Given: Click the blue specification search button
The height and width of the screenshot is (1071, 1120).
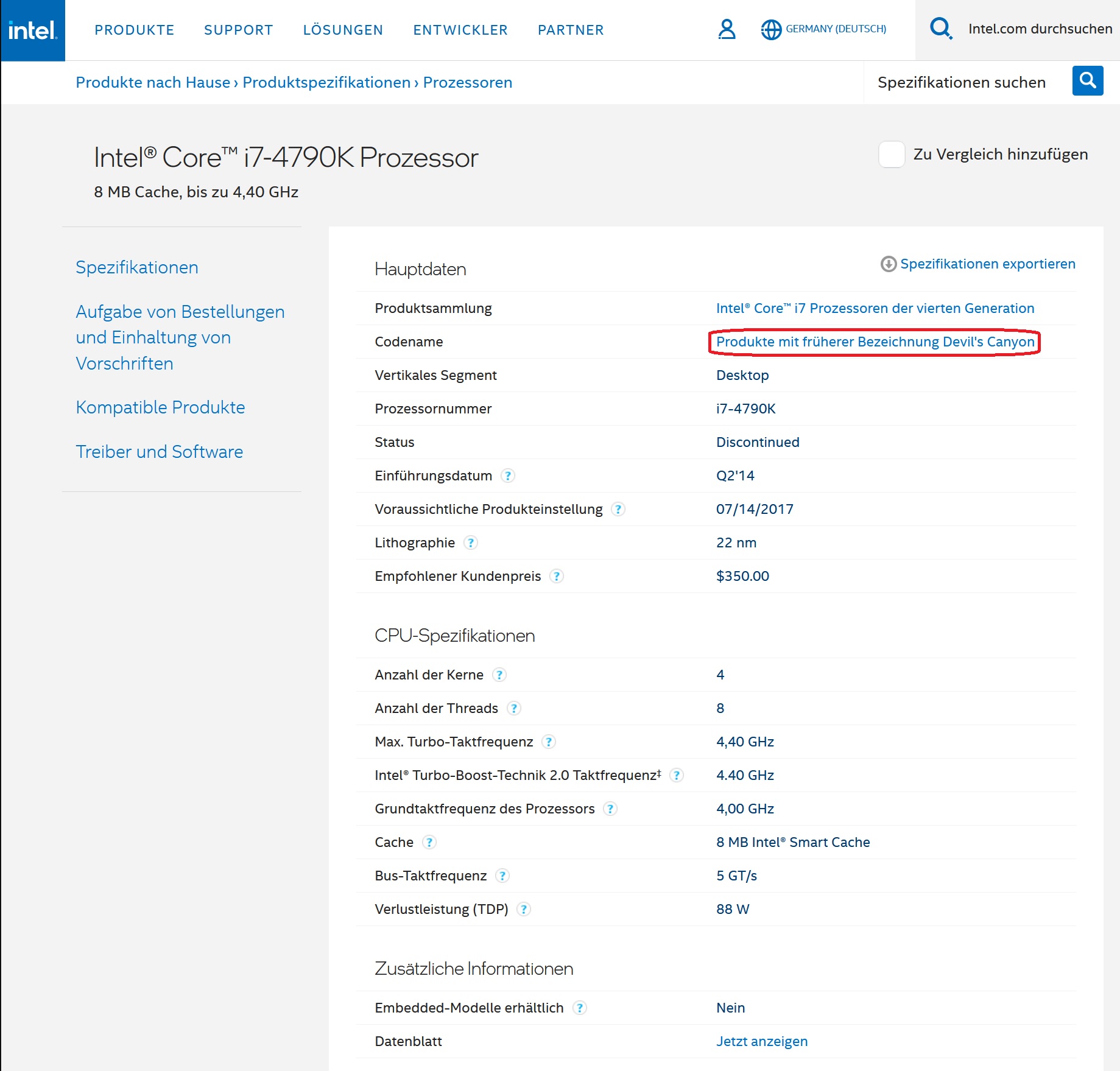Looking at the screenshot, I should tap(1088, 81).
